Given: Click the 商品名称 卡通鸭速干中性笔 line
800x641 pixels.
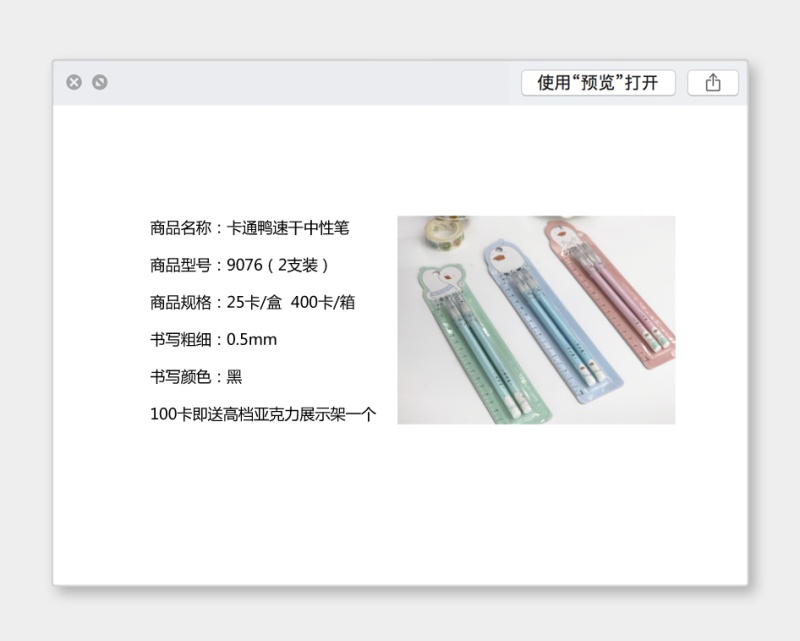Looking at the screenshot, I should [249, 228].
